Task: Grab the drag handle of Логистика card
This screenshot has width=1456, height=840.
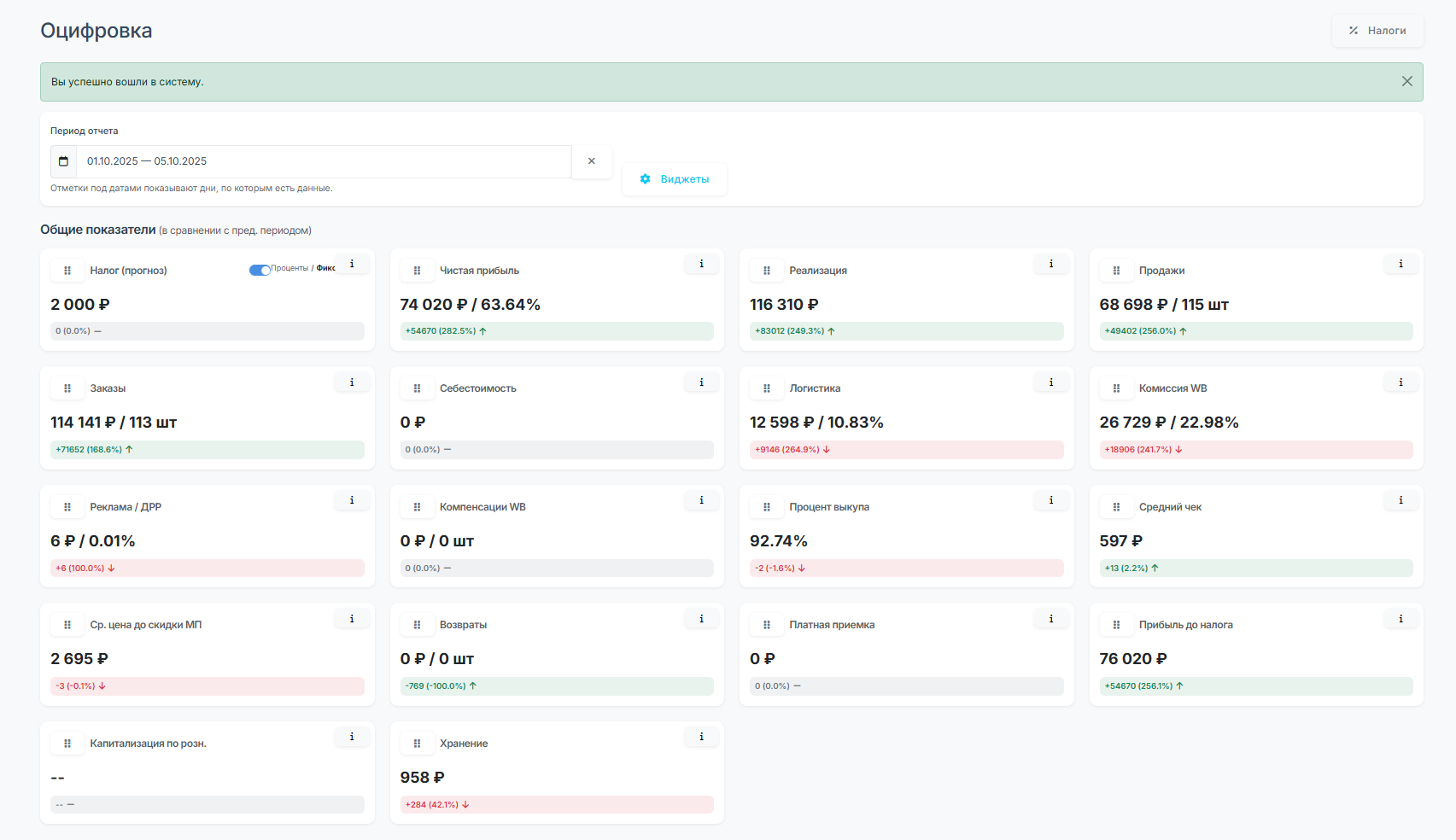Action: [x=767, y=388]
